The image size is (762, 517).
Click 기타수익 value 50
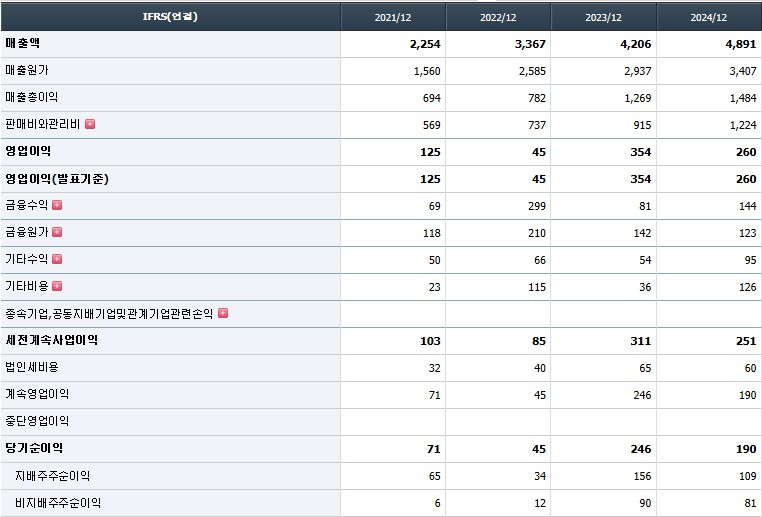coord(434,260)
